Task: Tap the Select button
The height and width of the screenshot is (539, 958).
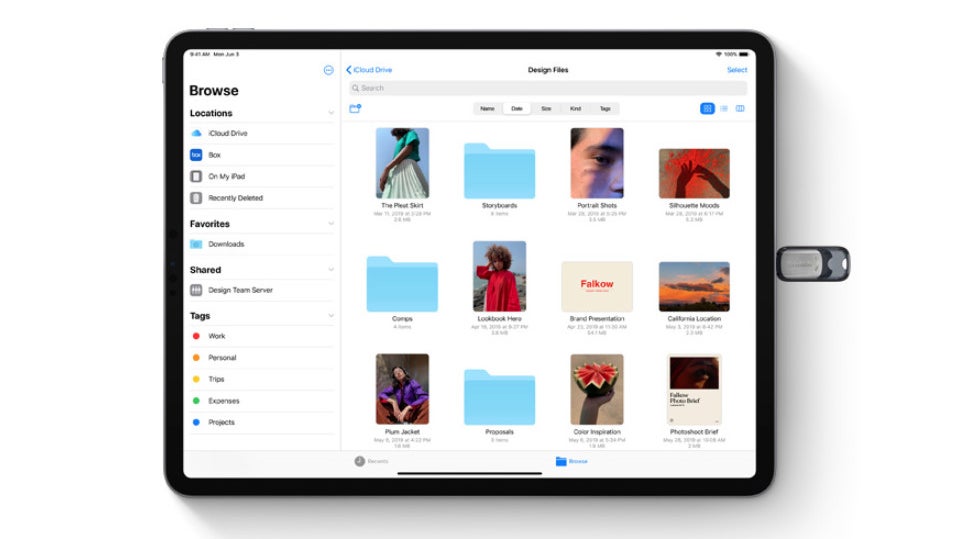Action: 737,70
